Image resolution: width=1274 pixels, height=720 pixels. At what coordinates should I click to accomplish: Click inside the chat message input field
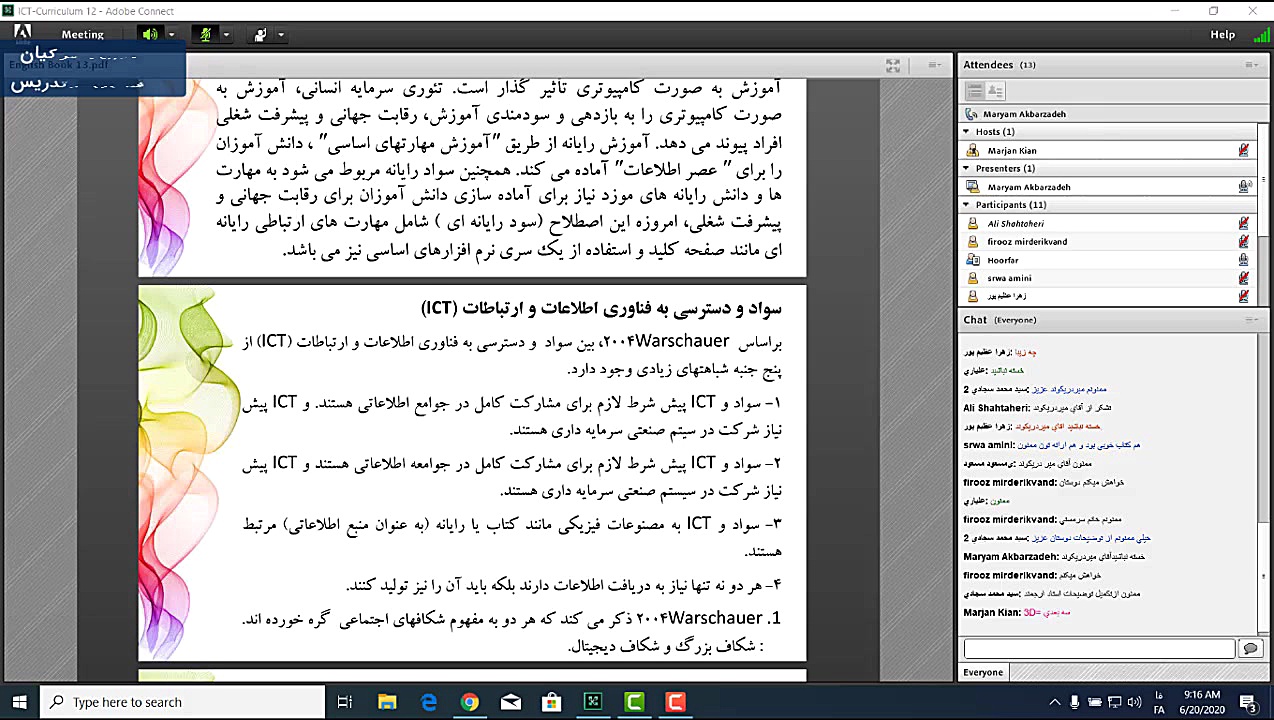click(x=1098, y=648)
